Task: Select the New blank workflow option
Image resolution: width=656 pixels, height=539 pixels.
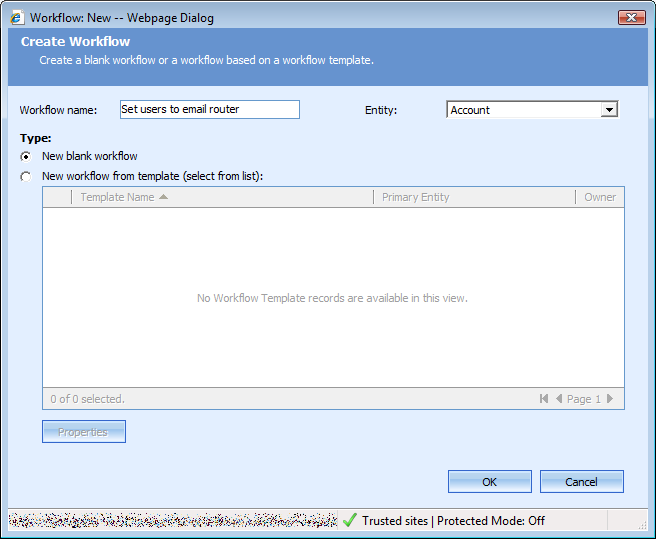Action: pos(26,157)
